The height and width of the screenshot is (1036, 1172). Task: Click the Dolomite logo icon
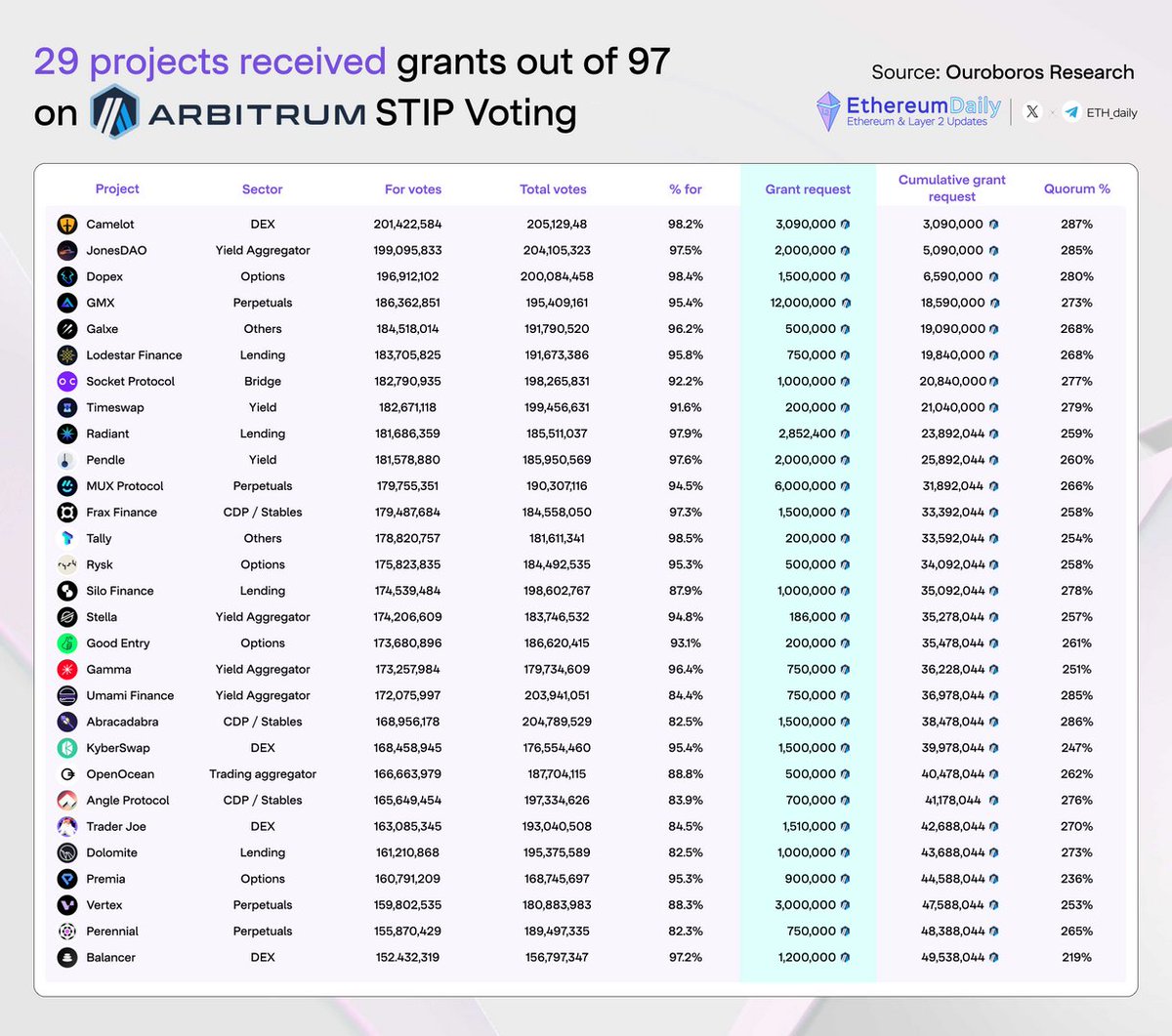(x=66, y=853)
